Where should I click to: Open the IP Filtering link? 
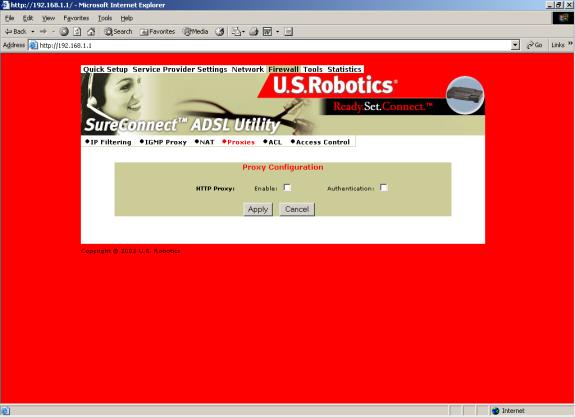point(108,142)
